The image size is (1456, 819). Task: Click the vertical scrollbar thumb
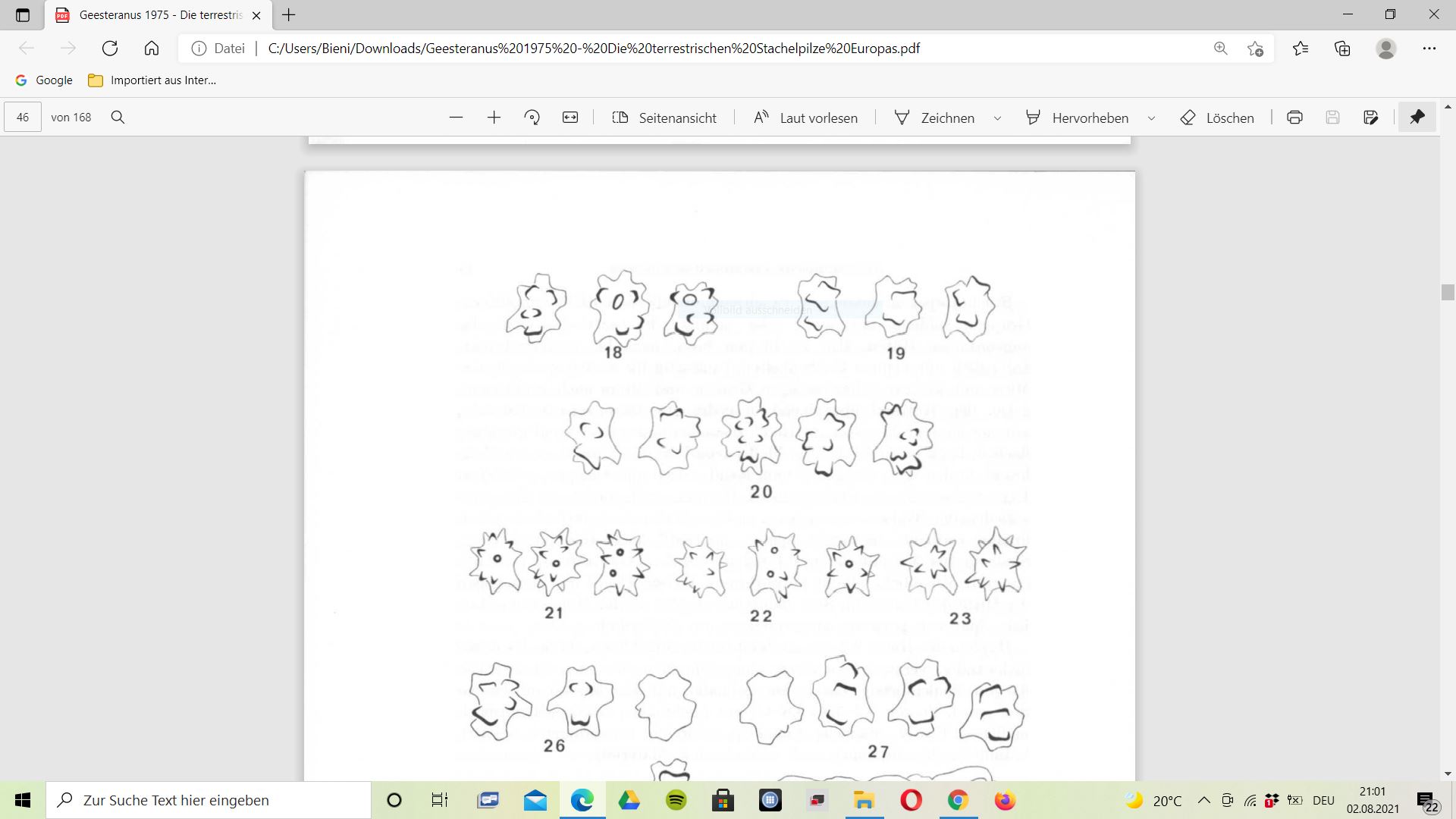tap(1448, 292)
